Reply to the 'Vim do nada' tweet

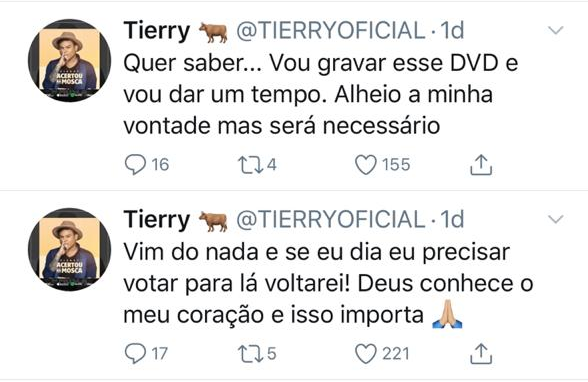135,354
